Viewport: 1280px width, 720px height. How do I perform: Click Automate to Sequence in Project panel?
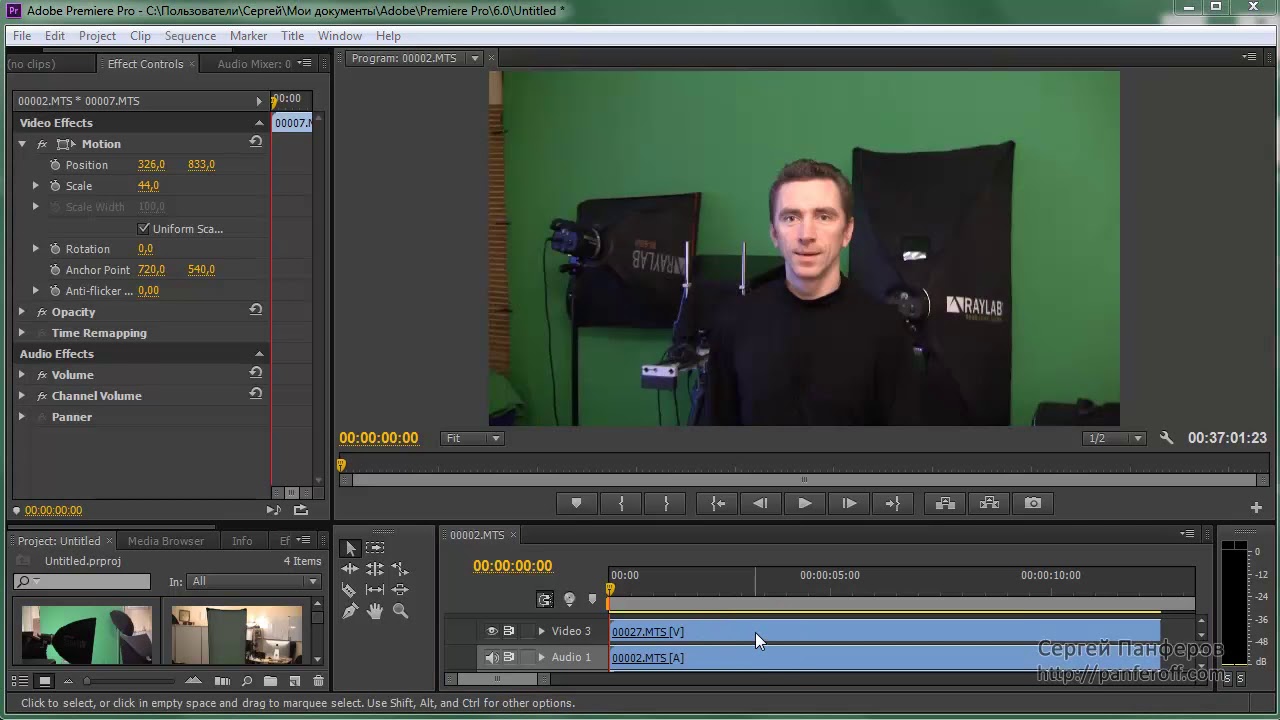coord(222,681)
